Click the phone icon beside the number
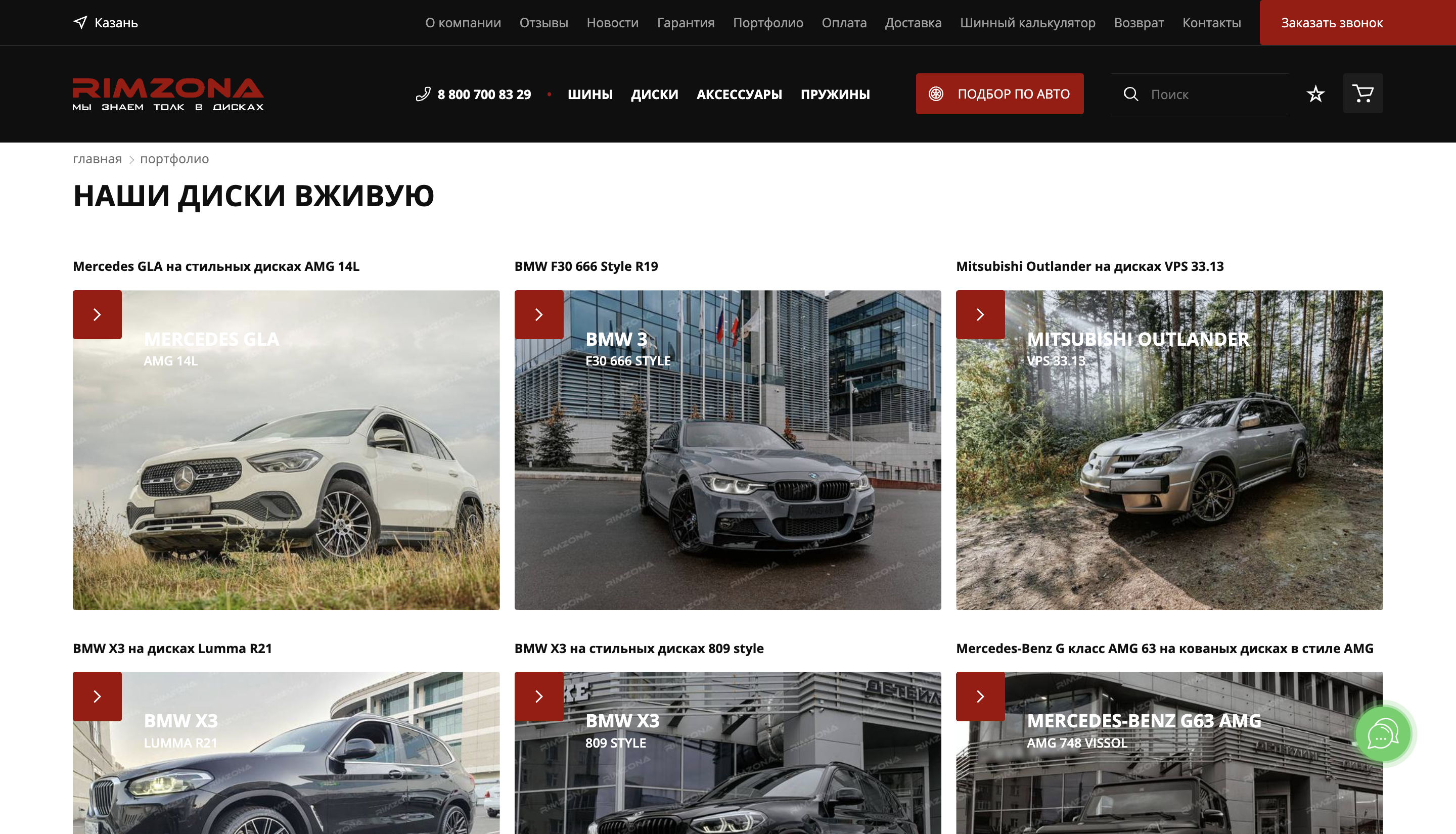This screenshot has height=834, width=1456. click(x=423, y=94)
